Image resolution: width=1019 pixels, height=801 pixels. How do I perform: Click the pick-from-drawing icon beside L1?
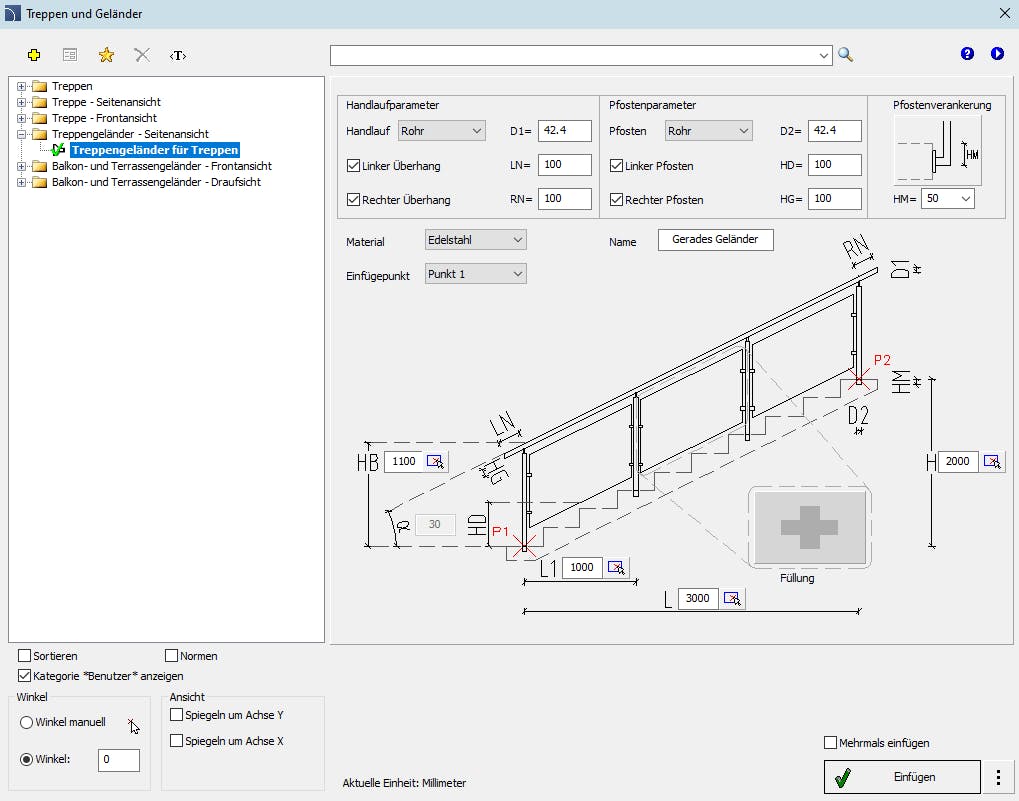click(615, 567)
